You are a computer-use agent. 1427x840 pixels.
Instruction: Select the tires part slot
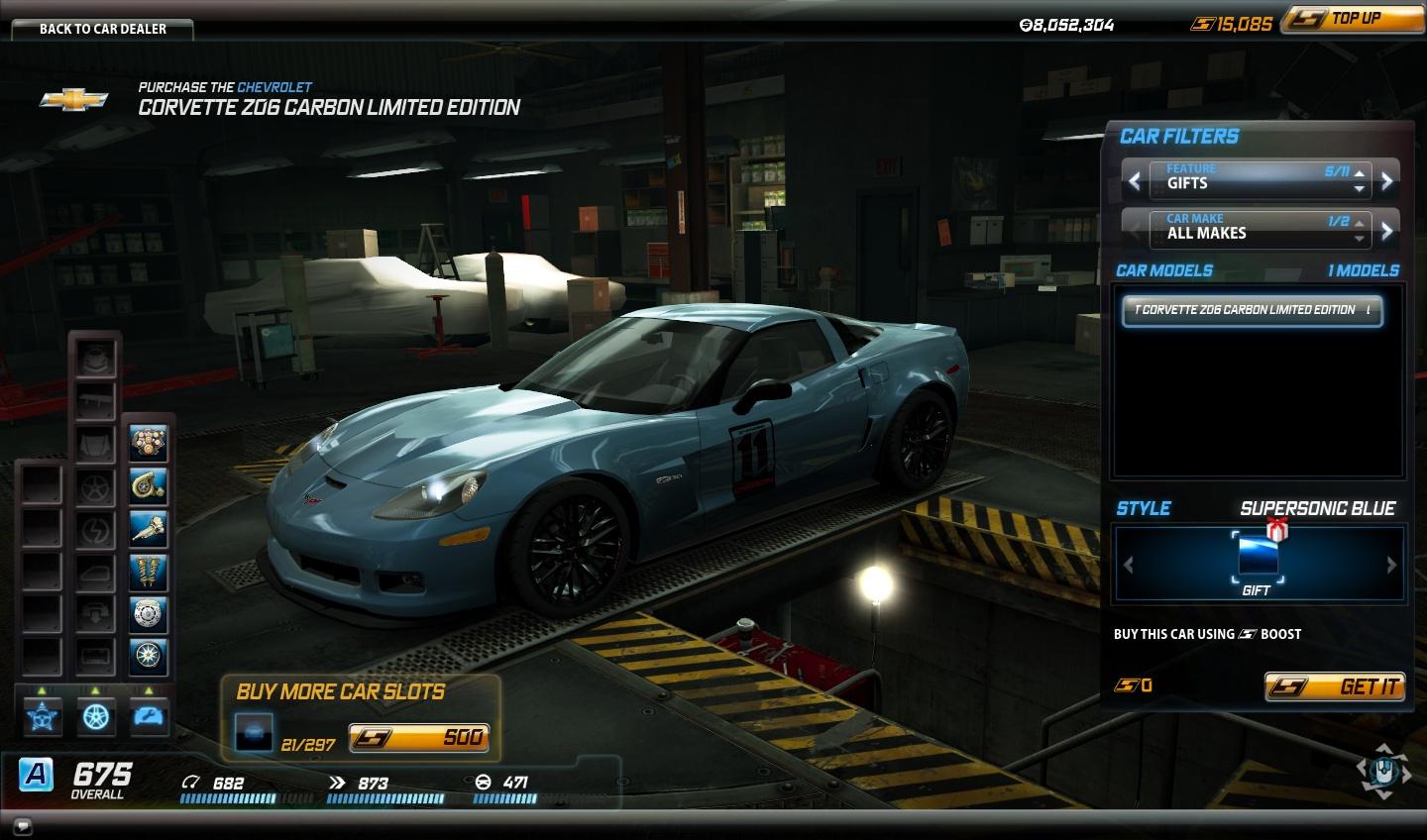(148, 657)
